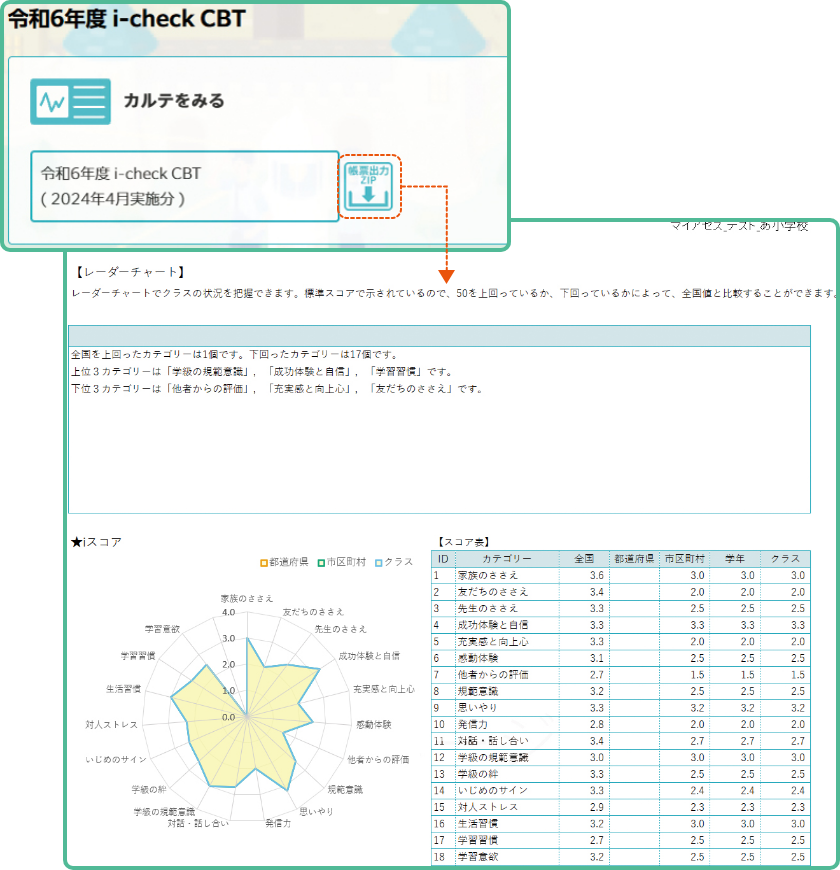Select the 対話・話し合い table row label
This screenshot has height=870, width=840.
click(x=493, y=741)
